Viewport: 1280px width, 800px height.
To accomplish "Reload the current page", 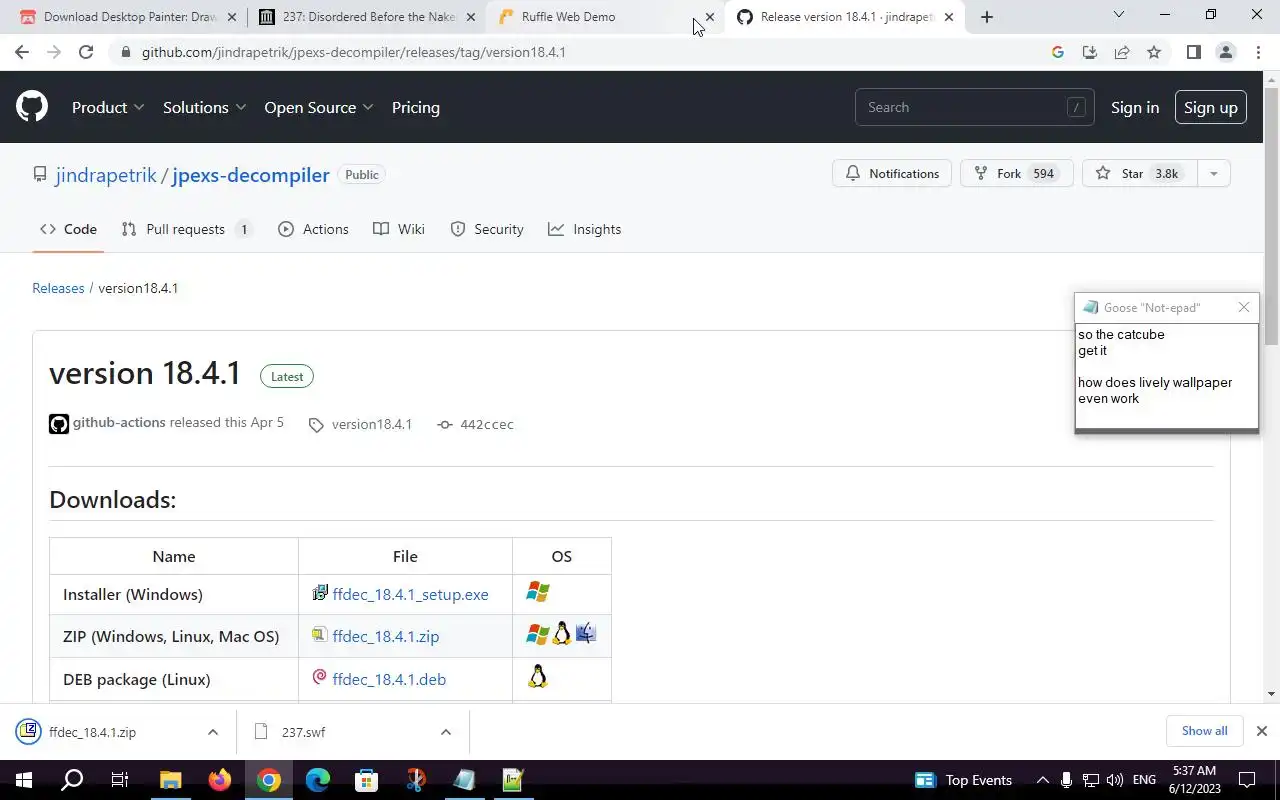I will [x=86, y=52].
